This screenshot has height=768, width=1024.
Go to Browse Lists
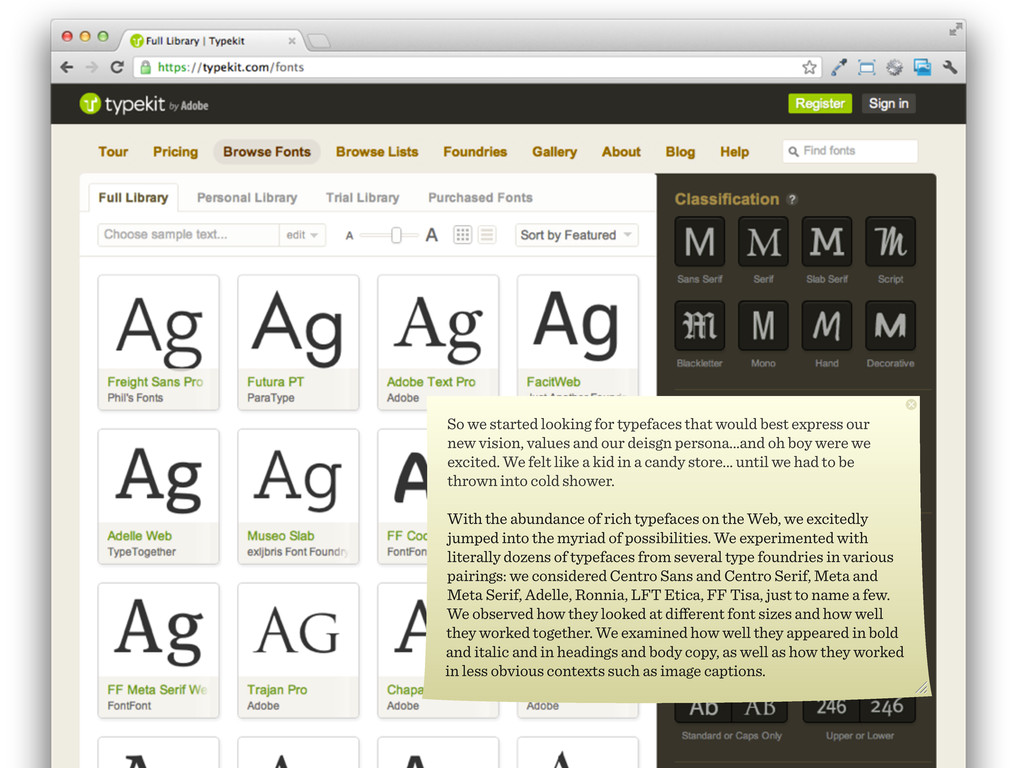click(377, 152)
